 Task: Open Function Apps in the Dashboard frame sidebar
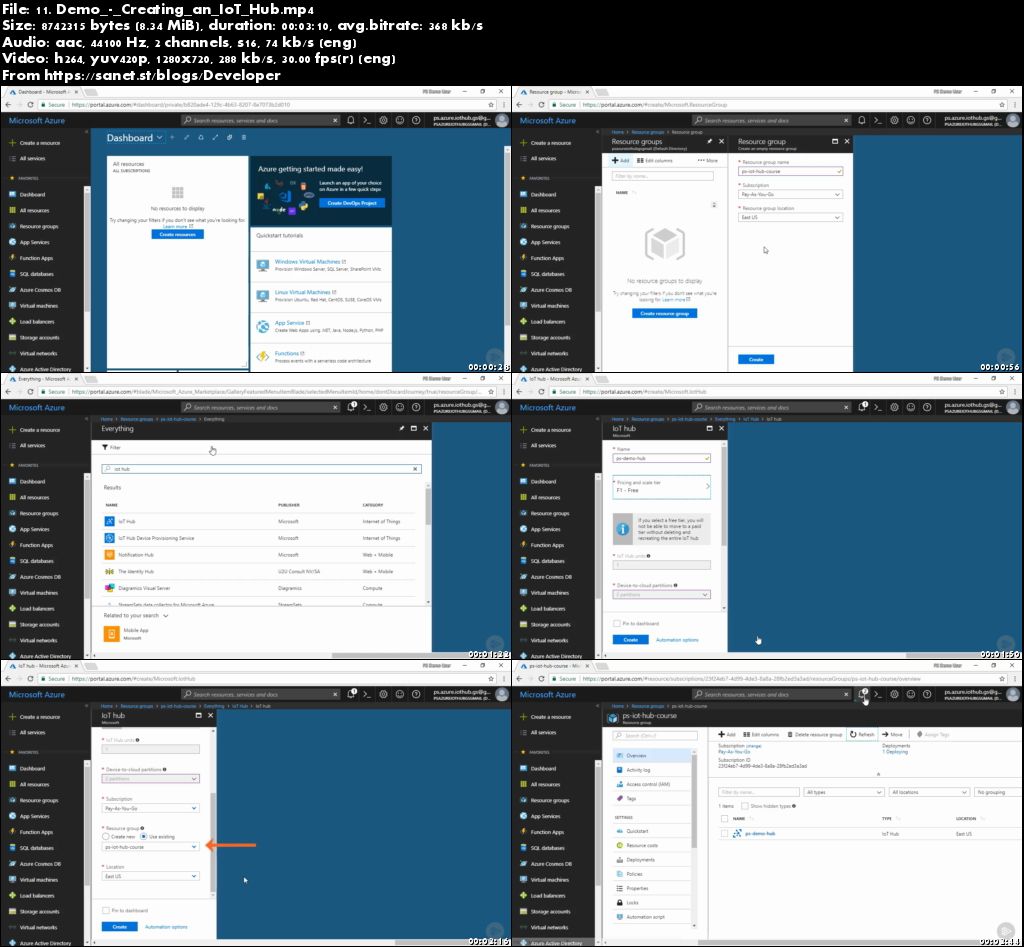[36, 258]
